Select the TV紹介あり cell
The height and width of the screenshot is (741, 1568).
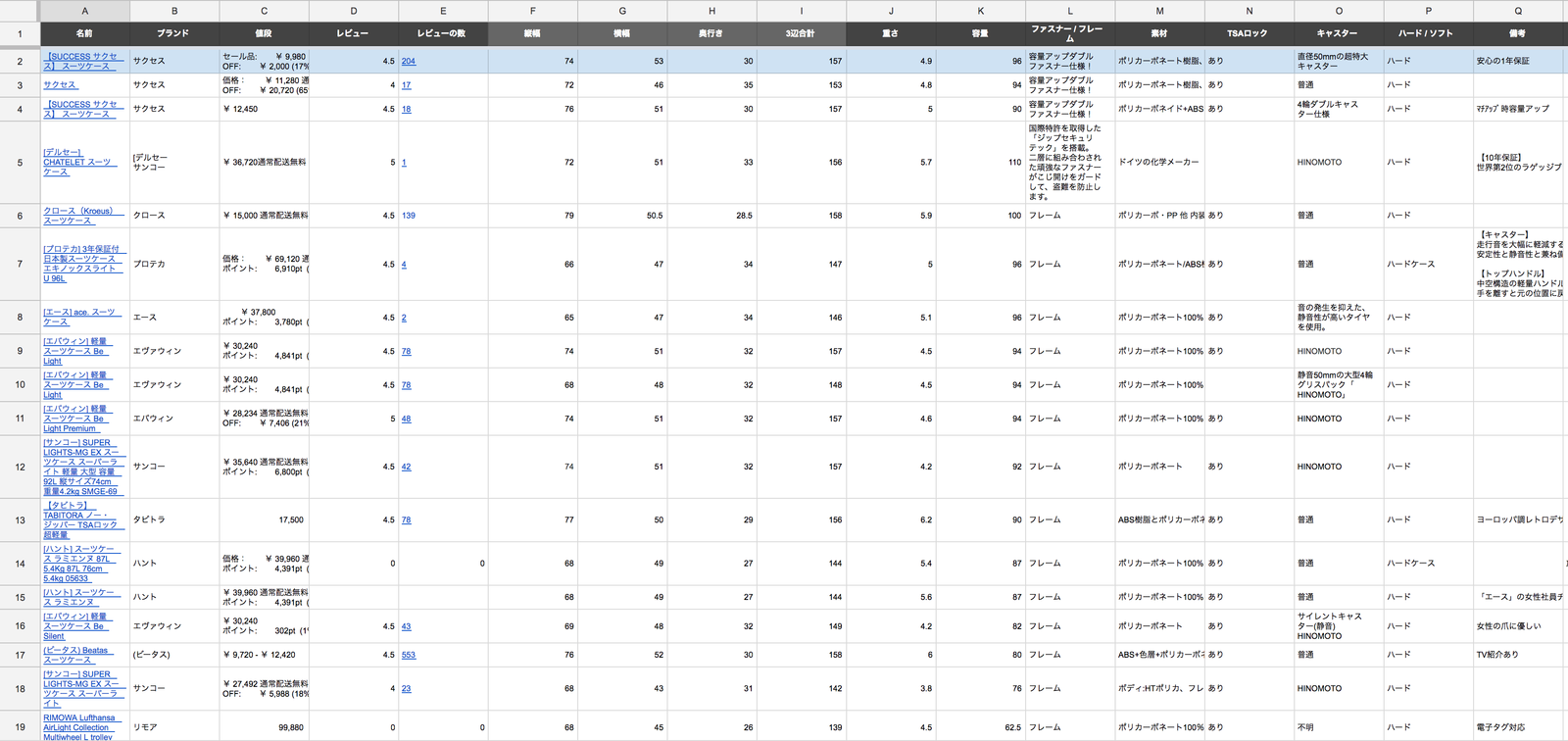pos(1518,655)
